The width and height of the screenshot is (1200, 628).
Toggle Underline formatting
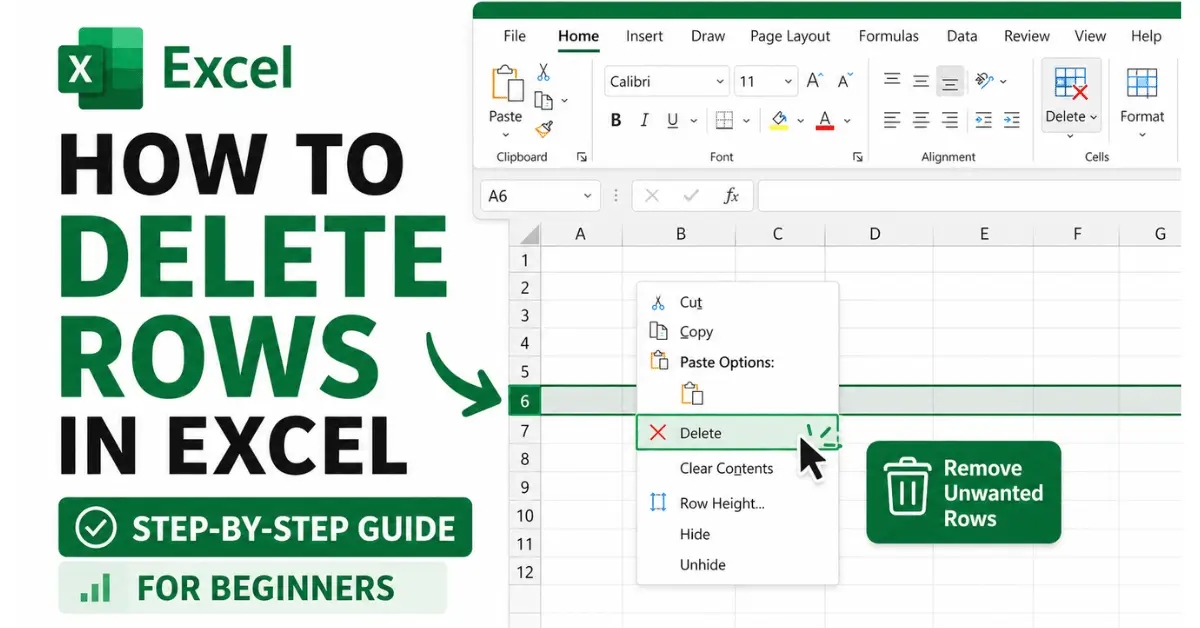673,120
